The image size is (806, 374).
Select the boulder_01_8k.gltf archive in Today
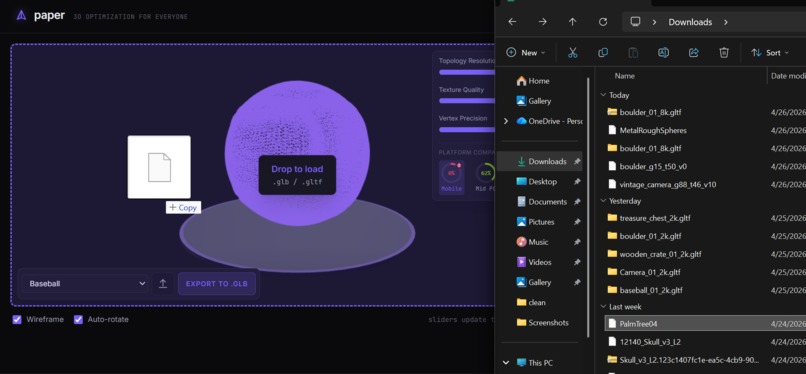[x=650, y=112]
